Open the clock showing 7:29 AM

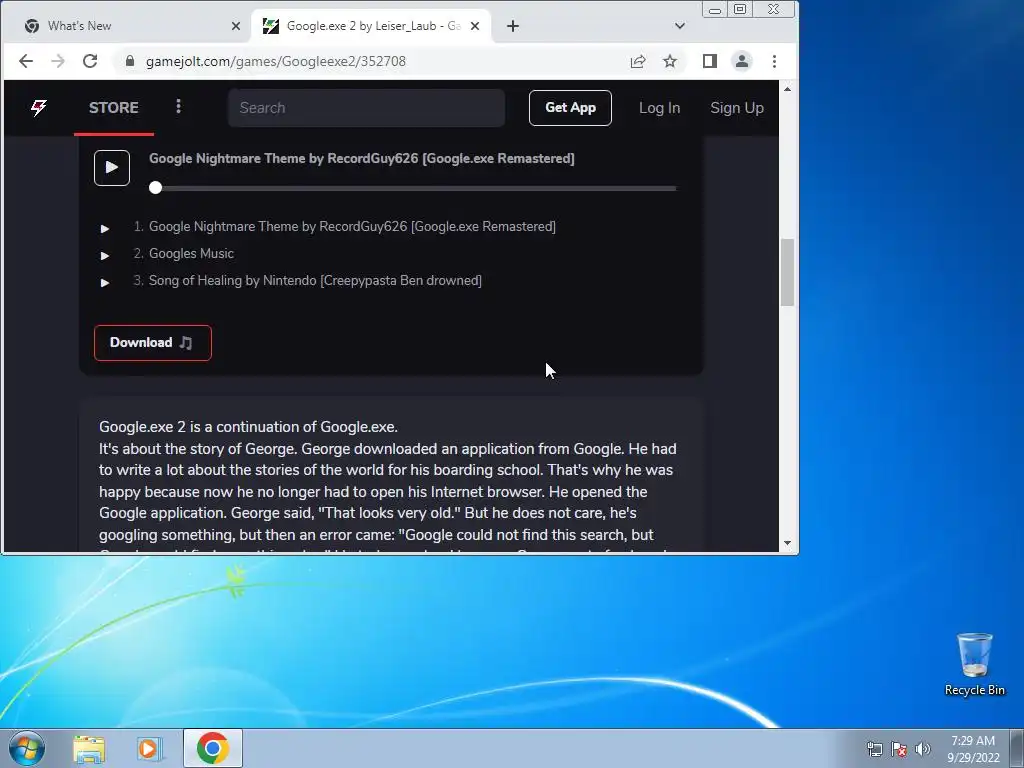tap(973, 748)
